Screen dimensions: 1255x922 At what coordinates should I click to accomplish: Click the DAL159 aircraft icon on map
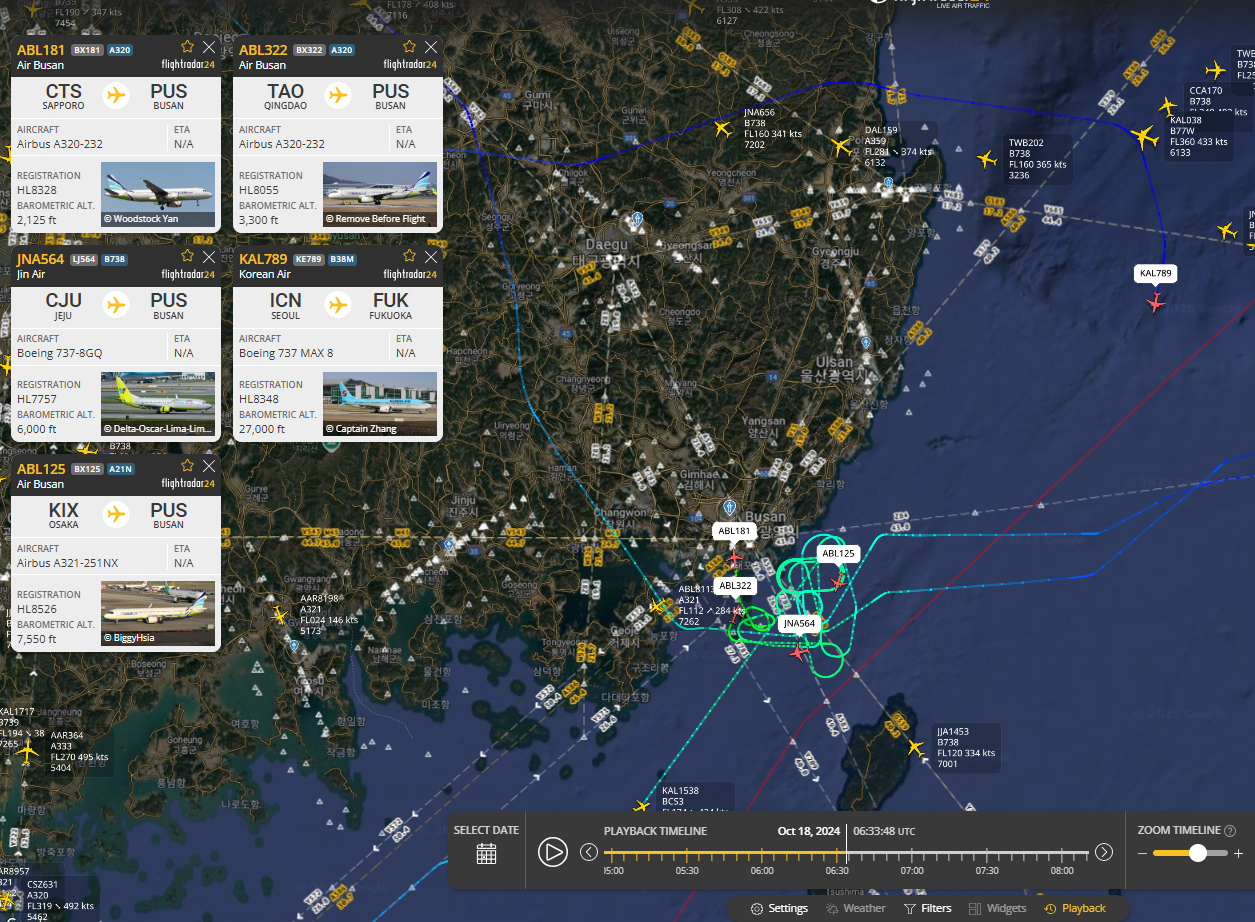(x=840, y=147)
